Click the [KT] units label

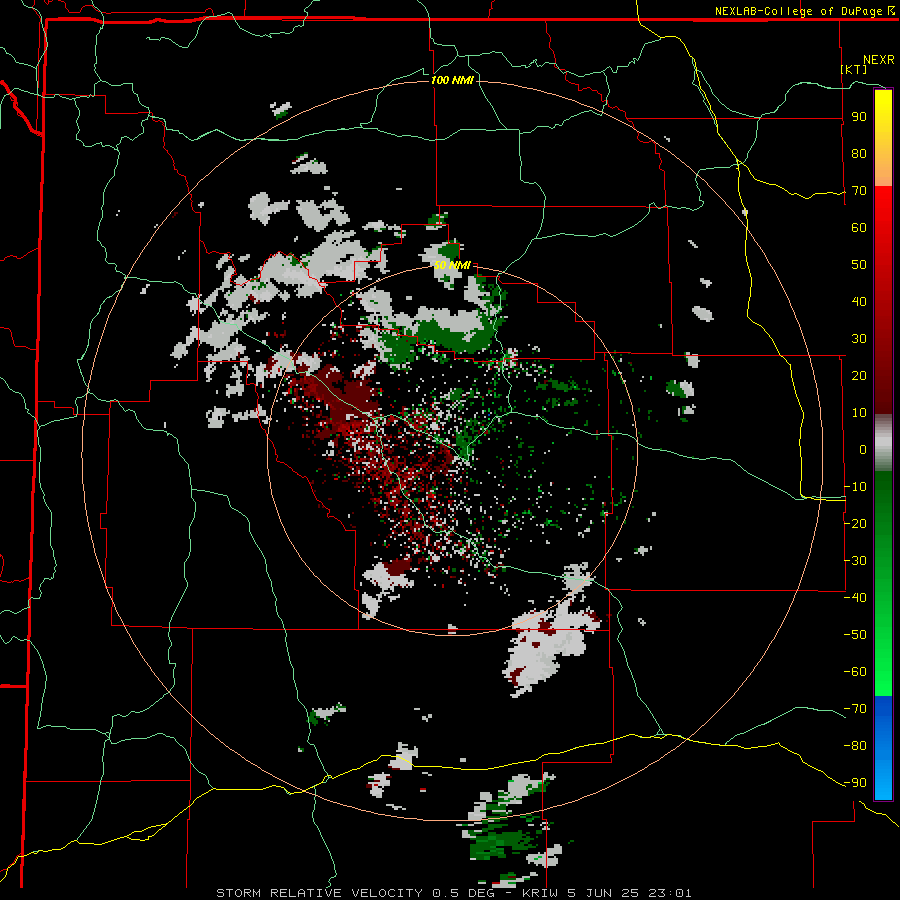click(x=854, y=69)
